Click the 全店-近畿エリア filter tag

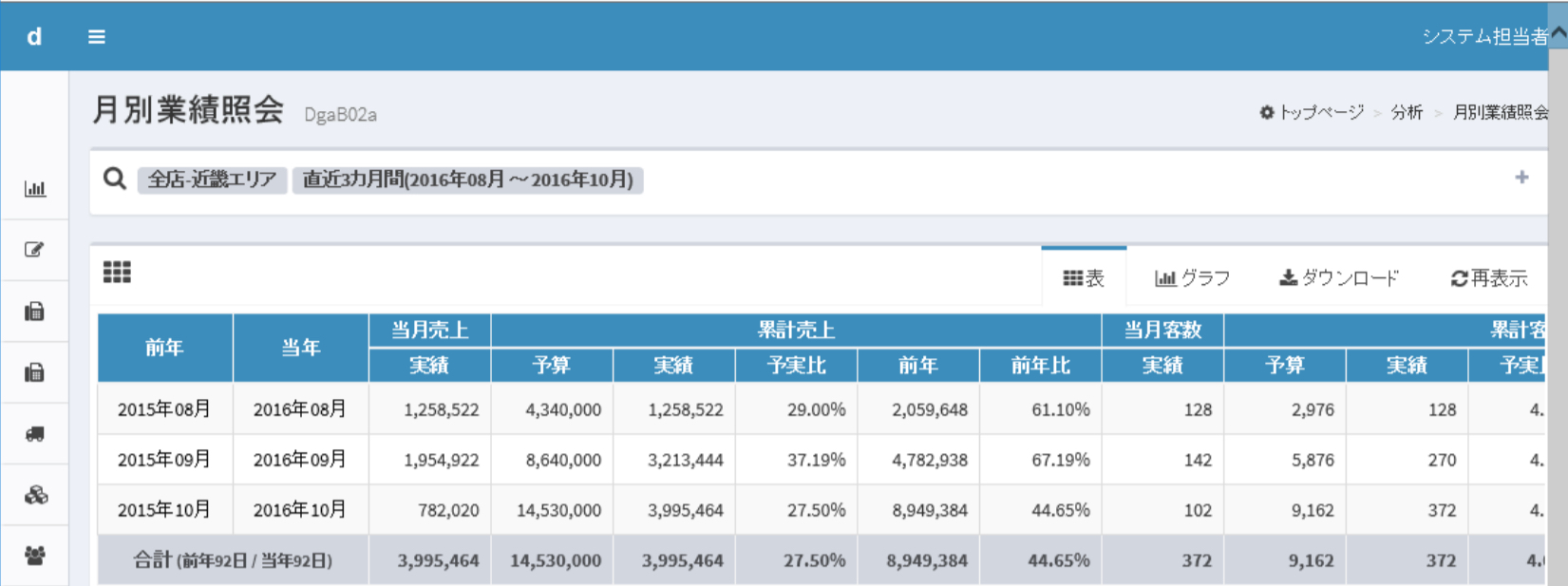[x=213, y=180]
